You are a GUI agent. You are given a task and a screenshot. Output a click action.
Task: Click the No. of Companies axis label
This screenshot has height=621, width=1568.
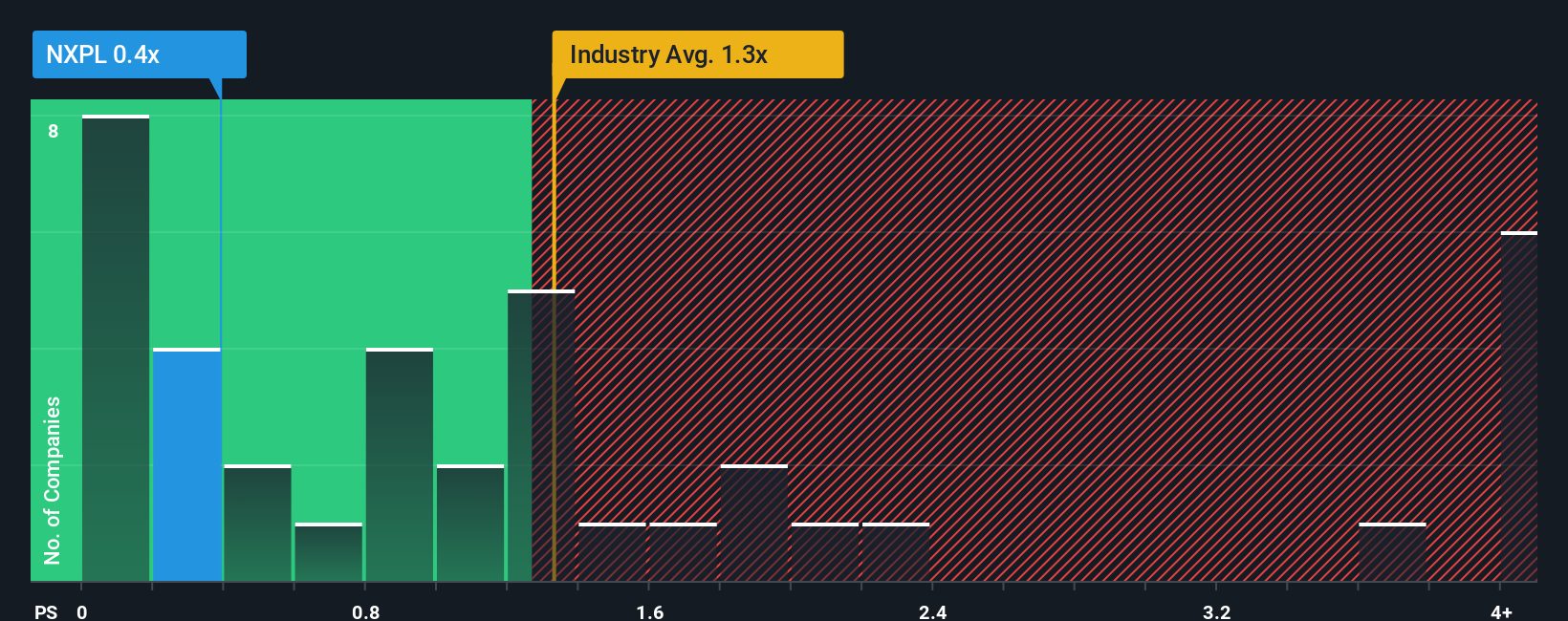(x=53, y=481)
